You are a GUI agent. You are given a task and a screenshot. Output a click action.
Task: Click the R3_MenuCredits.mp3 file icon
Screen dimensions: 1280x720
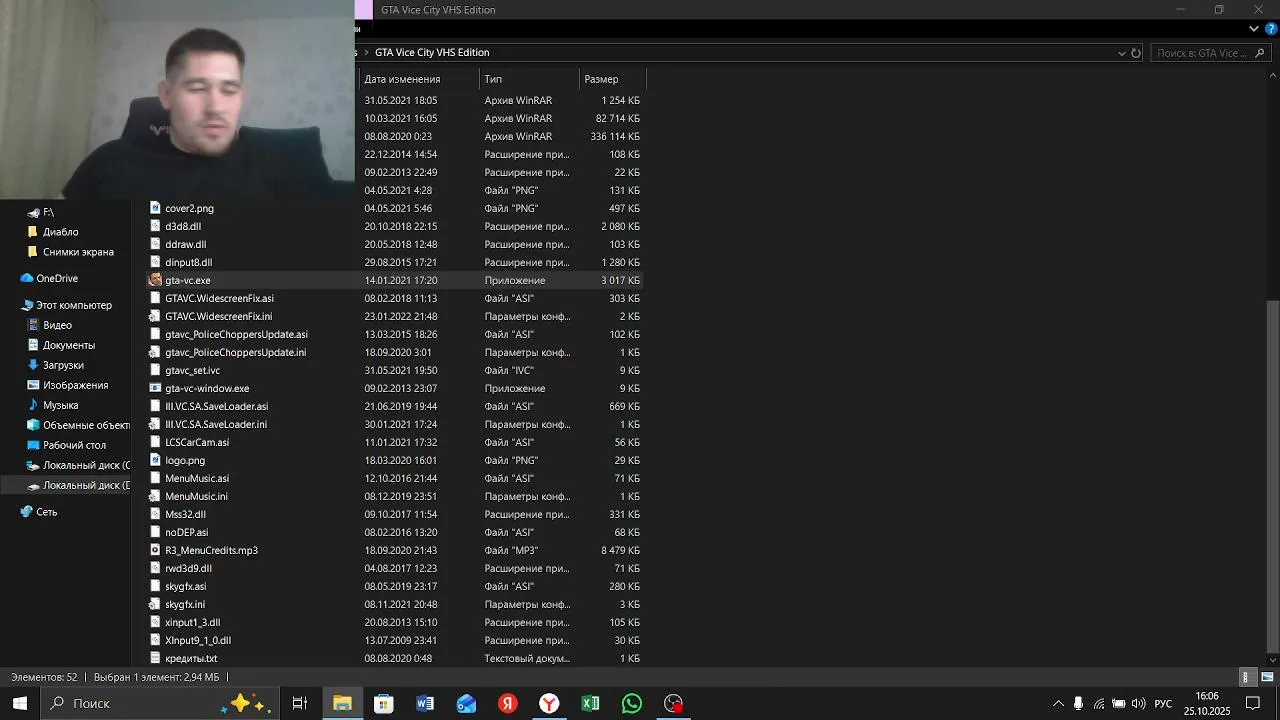[155, 550]
